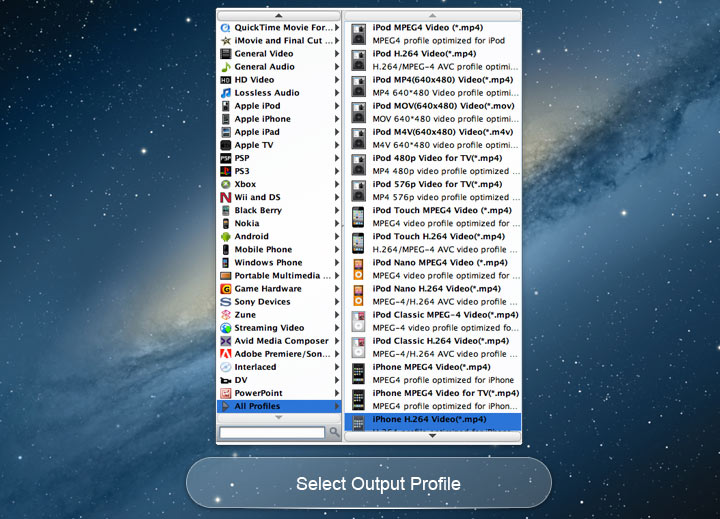Choose iPod MOV(640x480) Video profile
The image size is (720, 519).
[x=433, y=113]
